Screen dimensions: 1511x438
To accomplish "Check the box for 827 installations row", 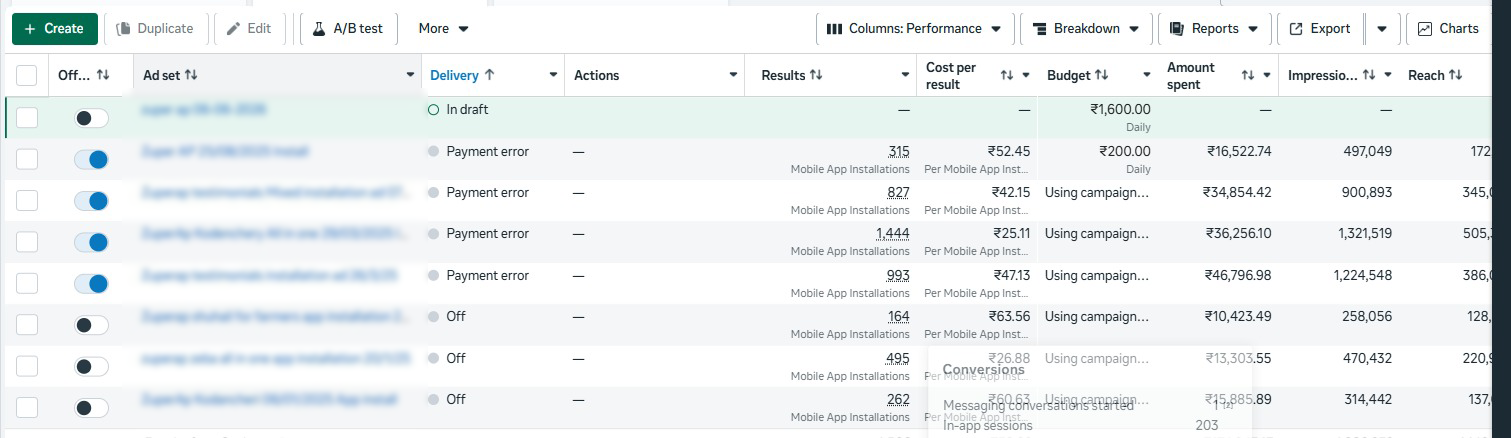I will click(27, 200).
